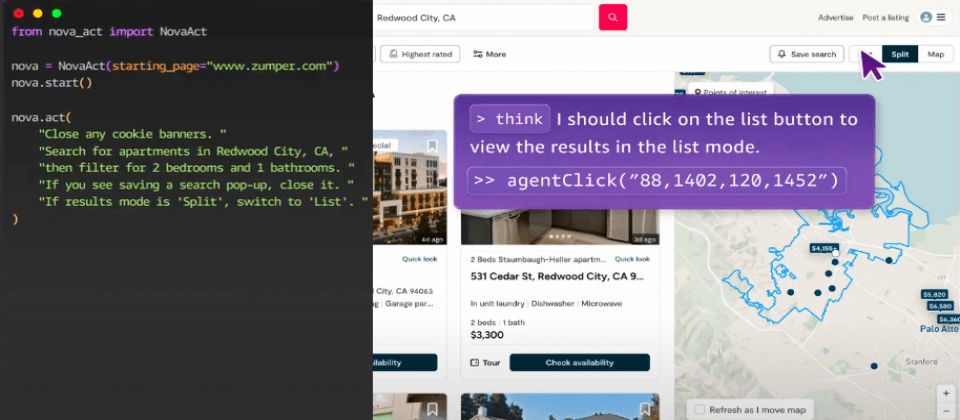Open the More filters button

pos(490,54)
